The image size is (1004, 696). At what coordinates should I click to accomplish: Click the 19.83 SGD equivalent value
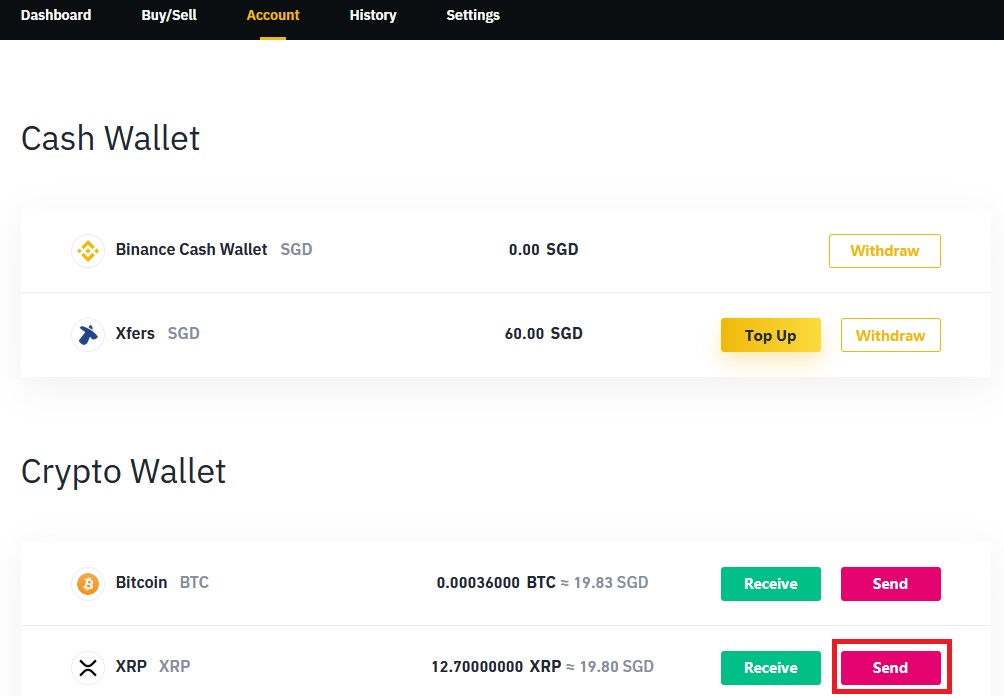click(x=611, y=582)
